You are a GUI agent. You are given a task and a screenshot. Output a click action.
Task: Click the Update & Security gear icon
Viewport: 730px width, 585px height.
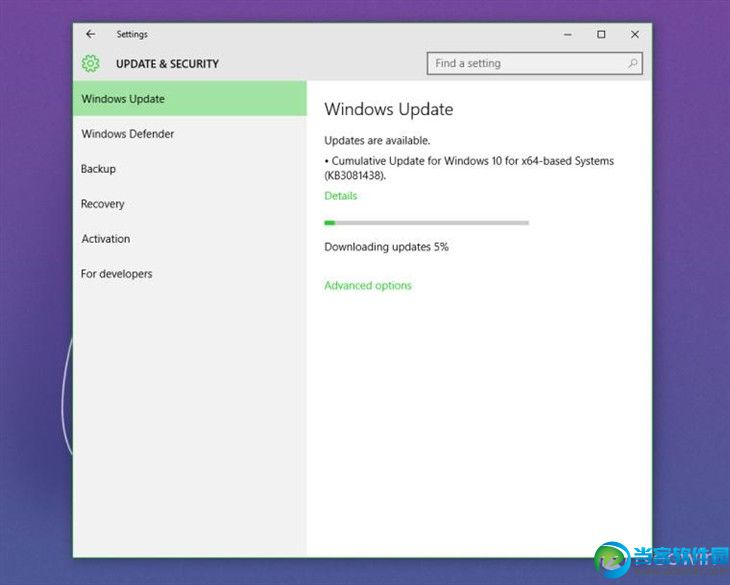click(91, 63)
